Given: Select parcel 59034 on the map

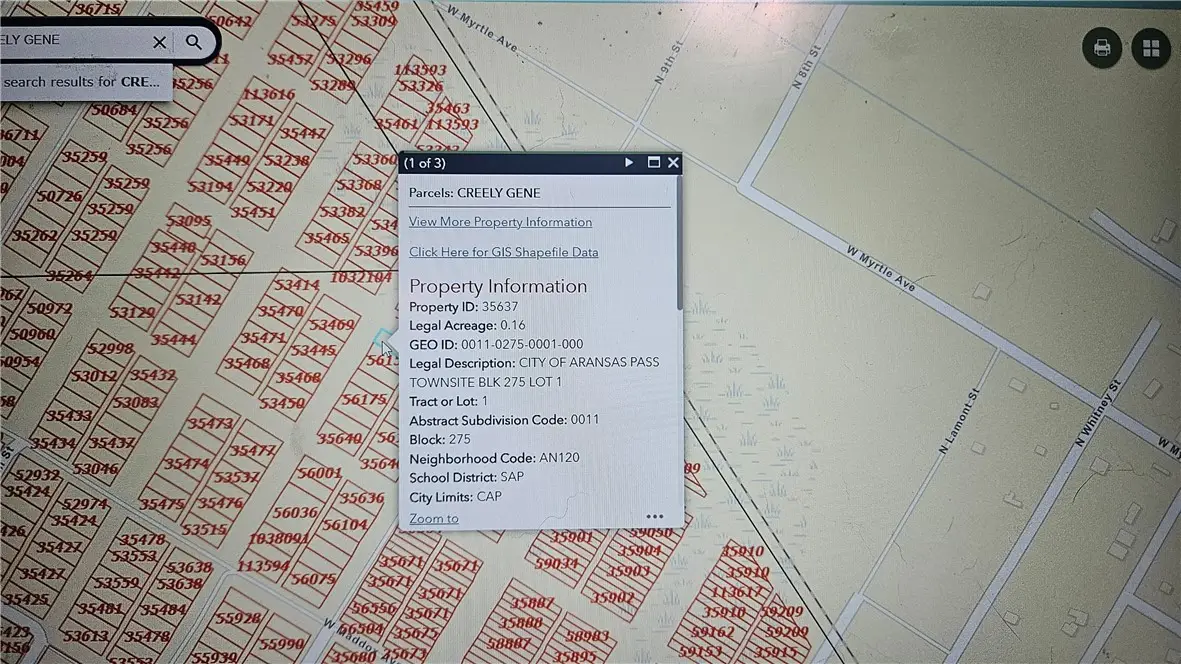Looking at the screenshot, I should pos(556,563).
